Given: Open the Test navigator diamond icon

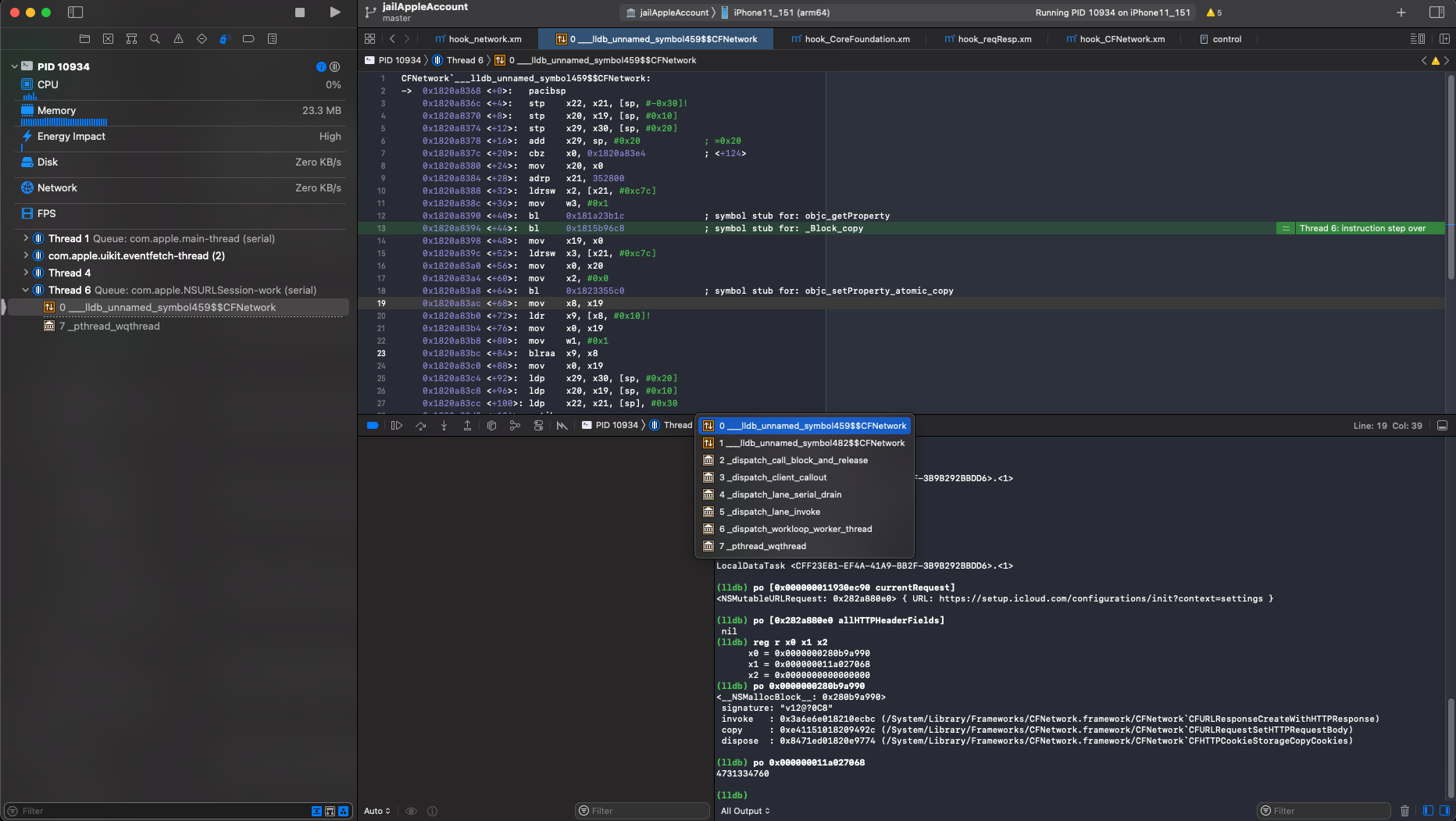Looking at the screenshot, I should (x=202, y=38).
